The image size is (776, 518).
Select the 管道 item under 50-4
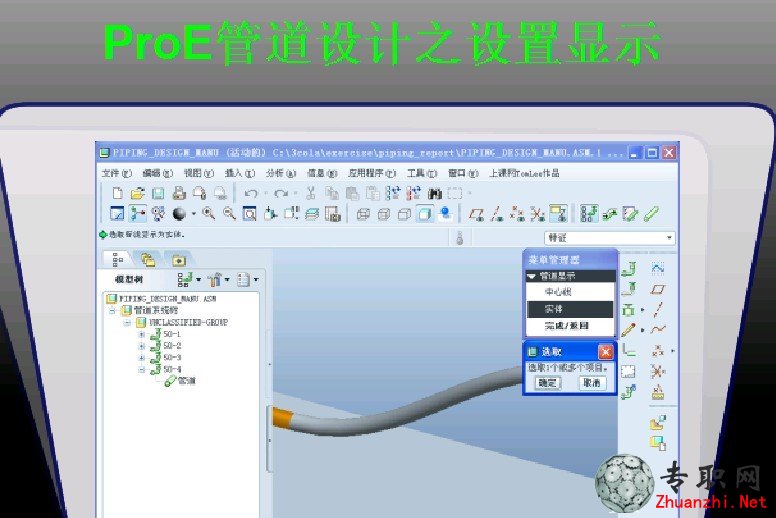click(x=180, y=380)
